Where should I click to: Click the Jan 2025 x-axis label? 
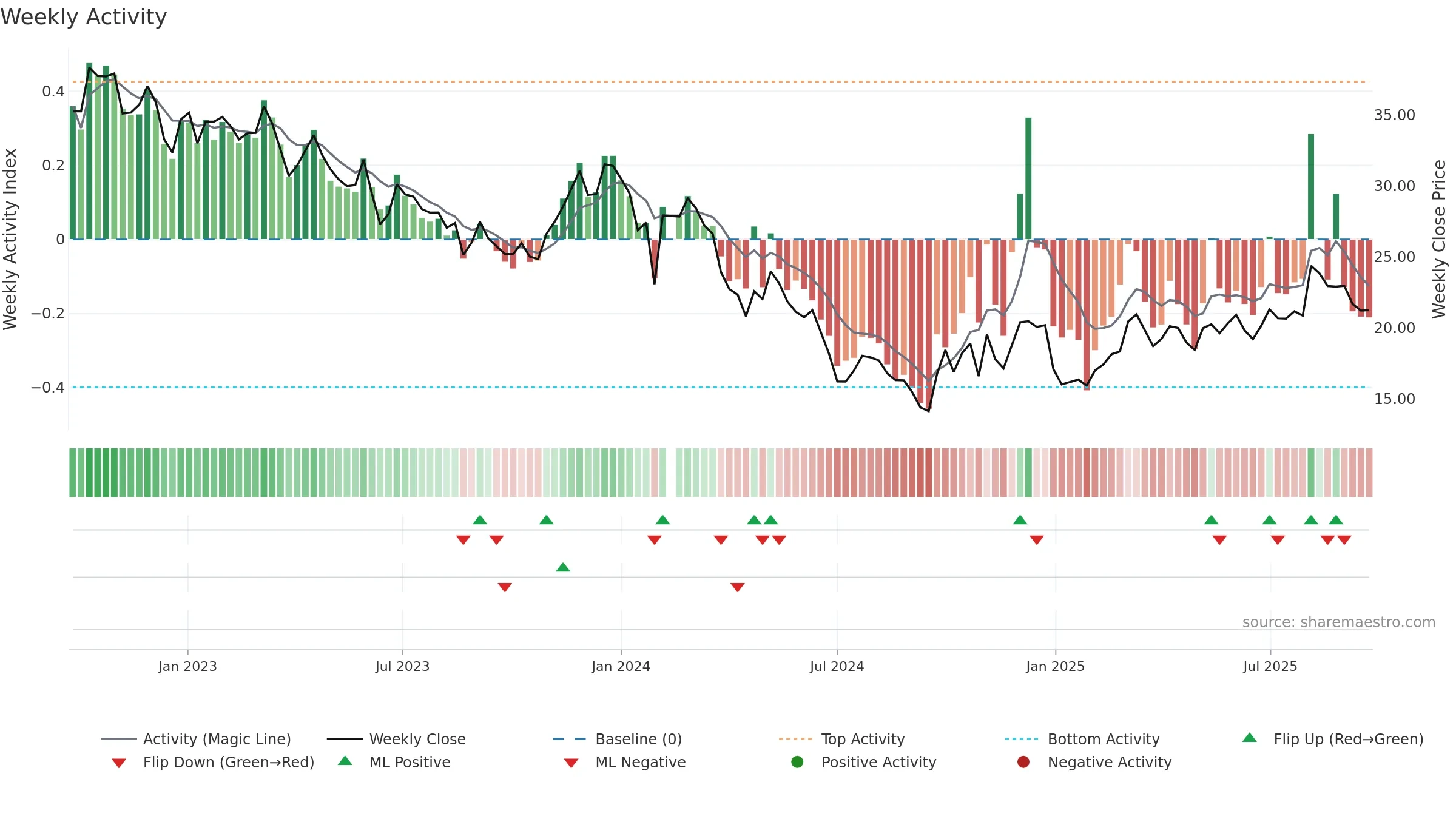[x=1055, y=666]
